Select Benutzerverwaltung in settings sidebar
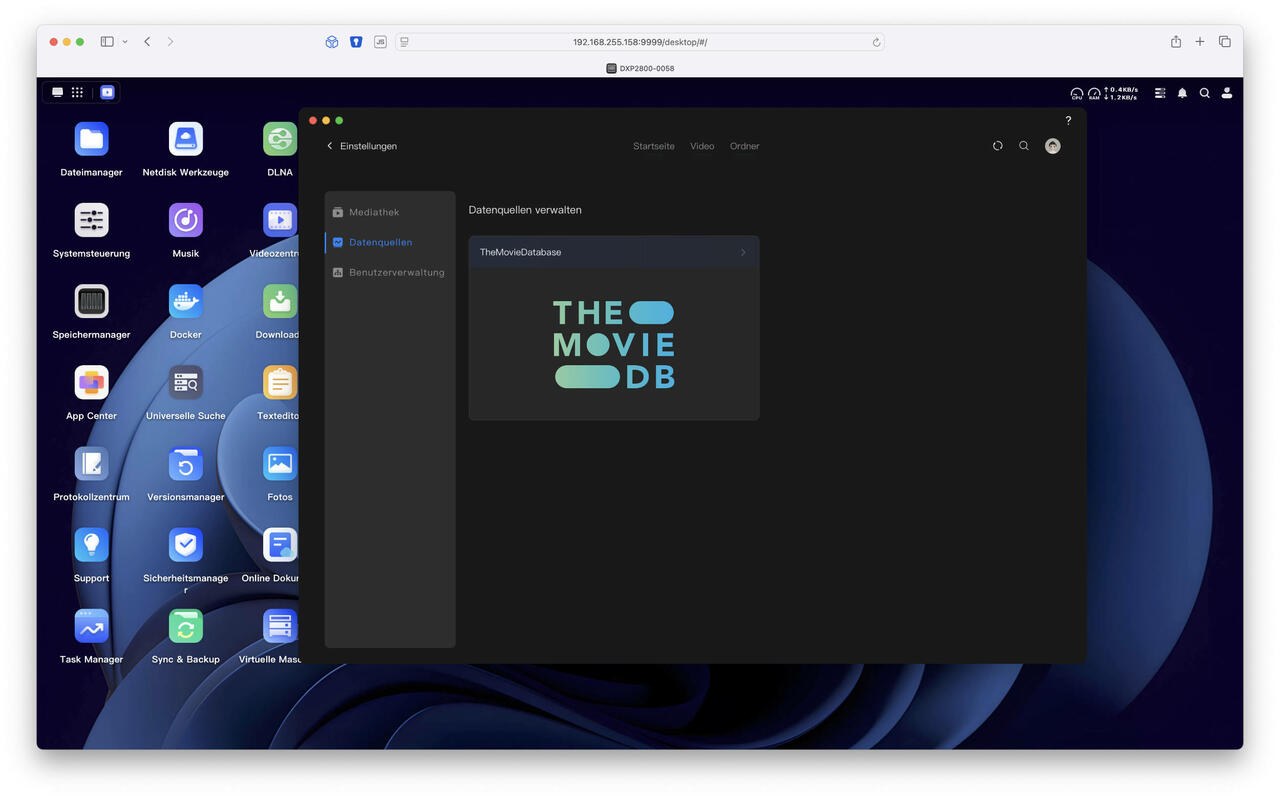1280x798 pixels. point(396,272)
